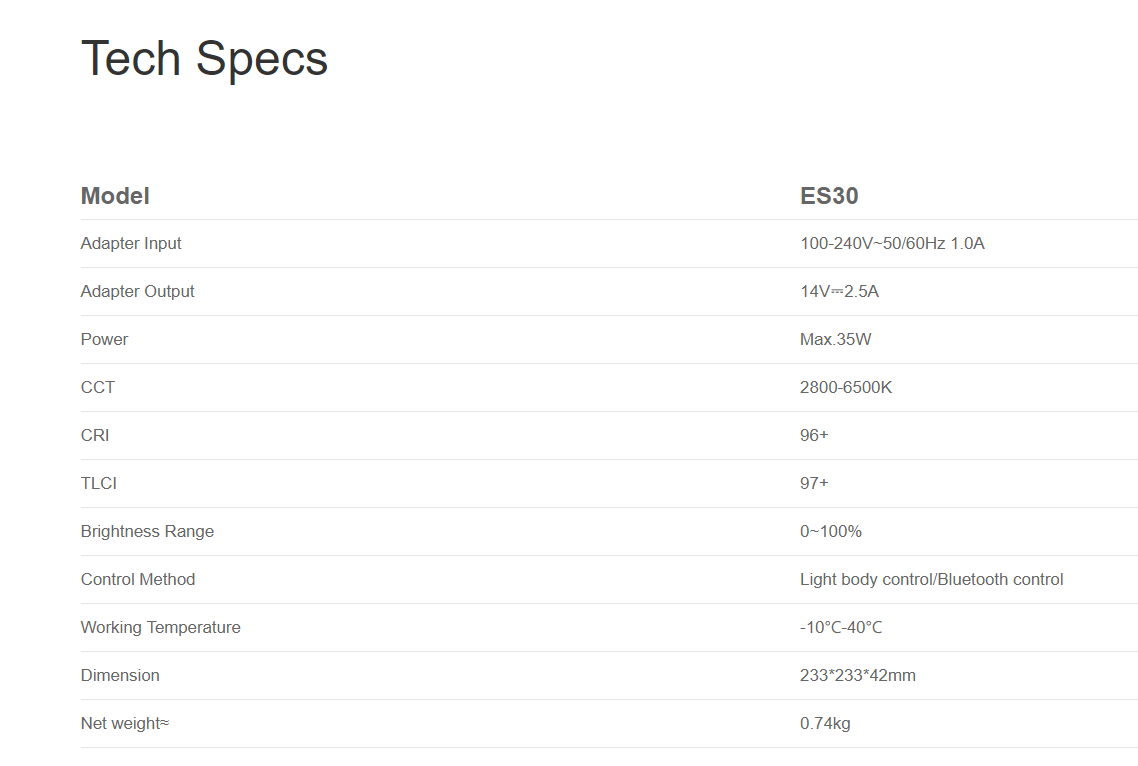The image size is (1138, 766).
Task: Select the Power row label
Action: coord(104,339)
